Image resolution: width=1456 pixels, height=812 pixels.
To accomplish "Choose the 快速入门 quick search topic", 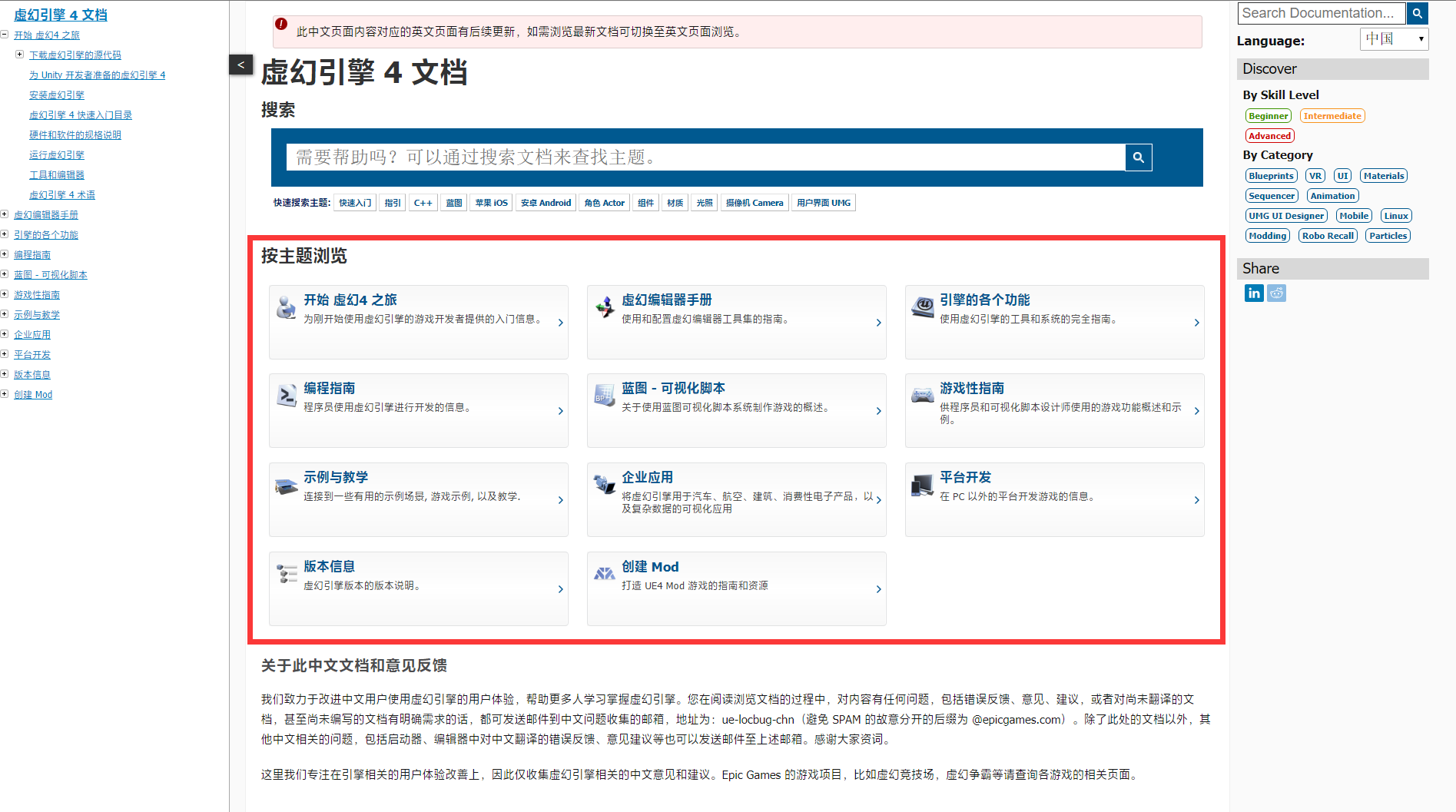I will [x=355, y=203].
